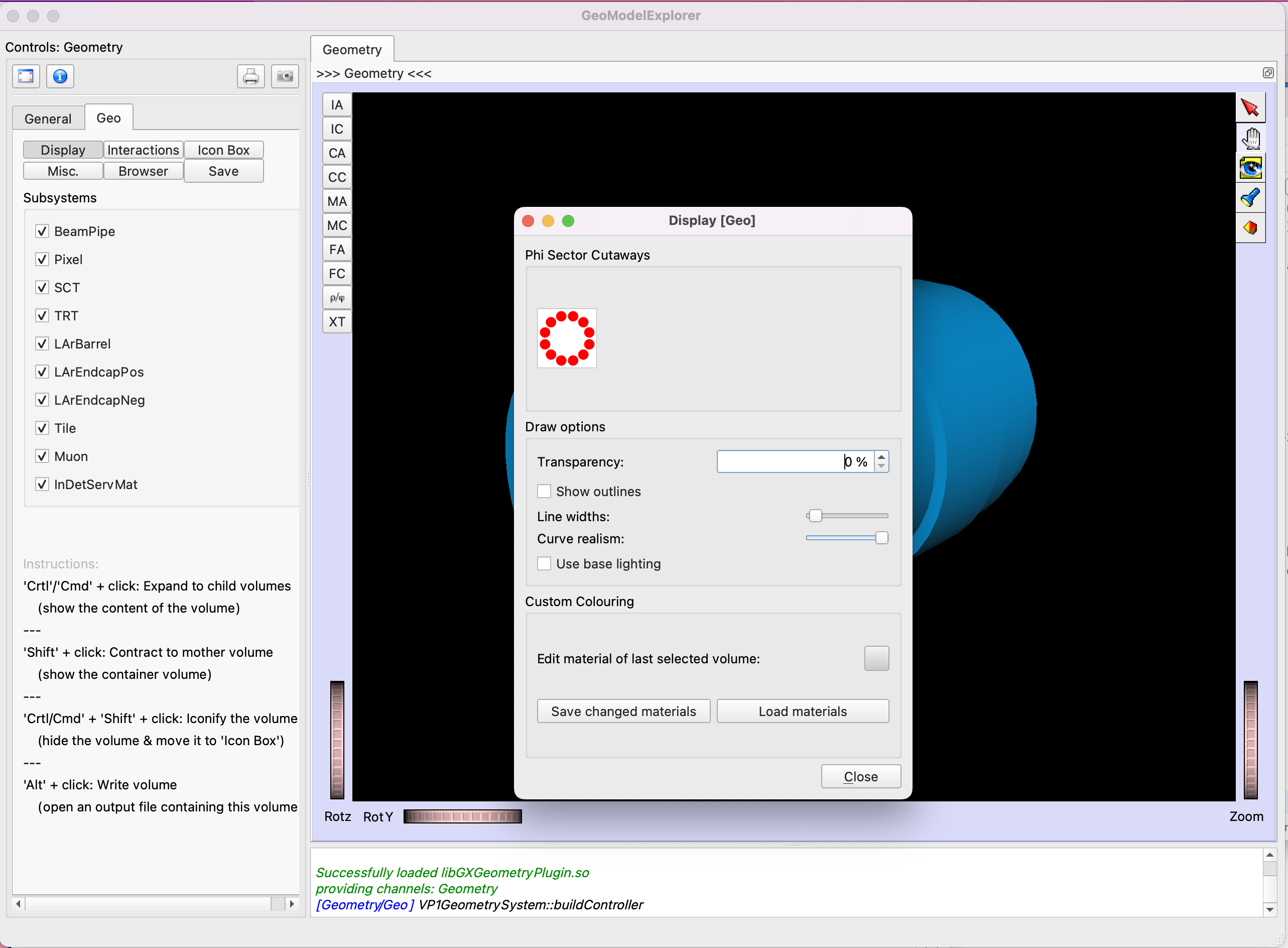Click the phi sector cutaway red dots widget
The image size is (1288, 948).
pos(566,338)
